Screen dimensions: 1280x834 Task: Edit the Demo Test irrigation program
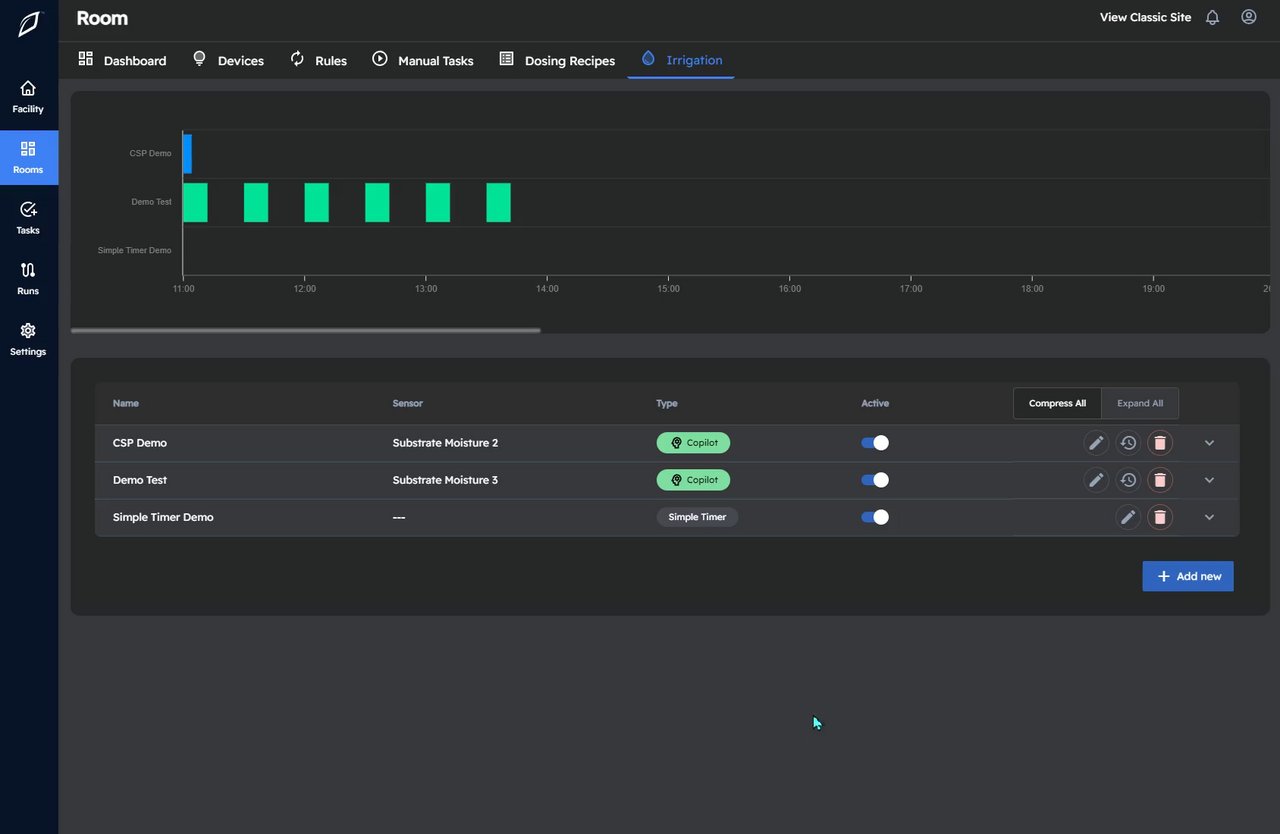pyautogui.click(x=1096, y=480)
